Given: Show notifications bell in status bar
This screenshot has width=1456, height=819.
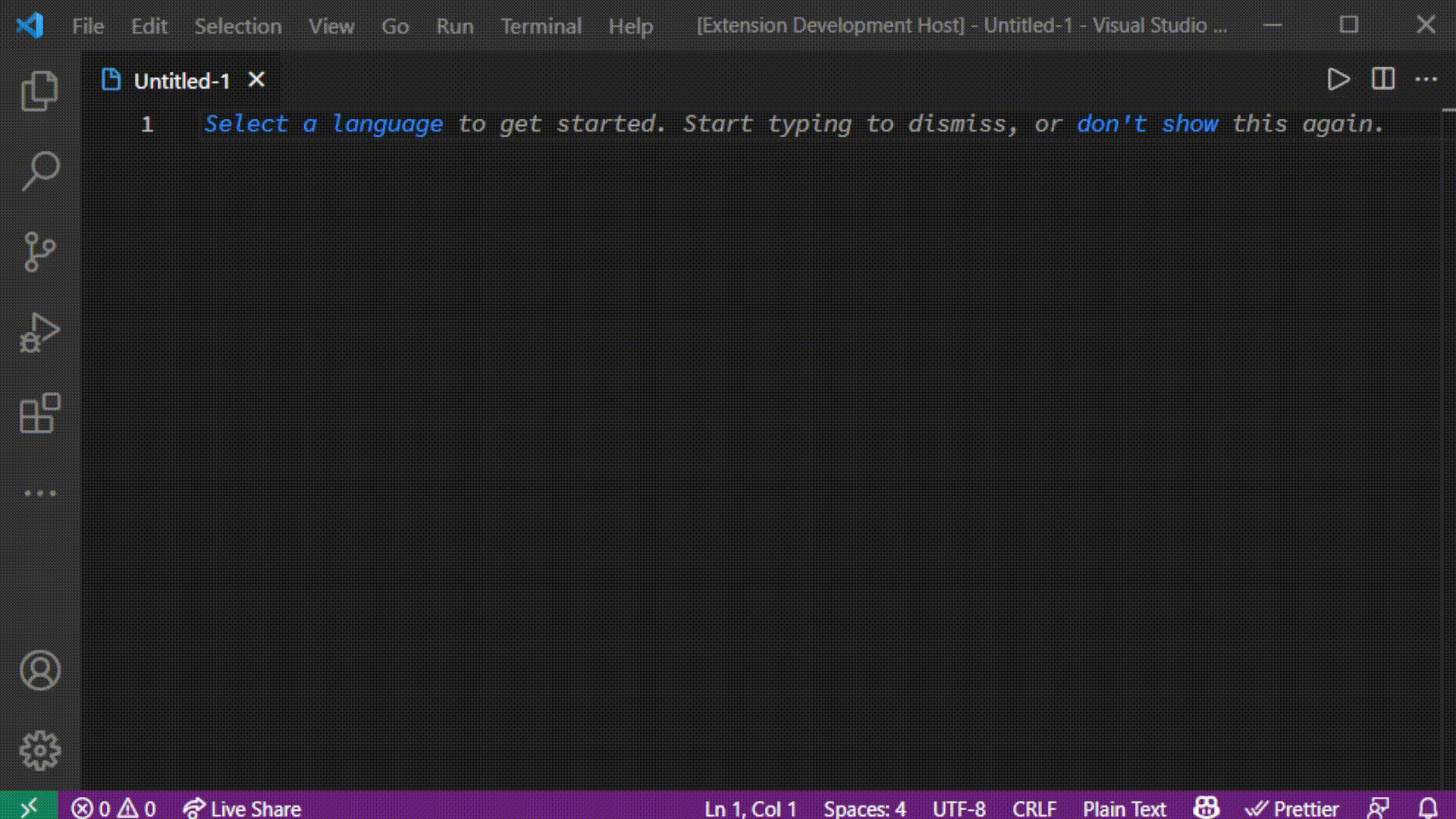Looking at the screenshot, I should [1428, 808].
